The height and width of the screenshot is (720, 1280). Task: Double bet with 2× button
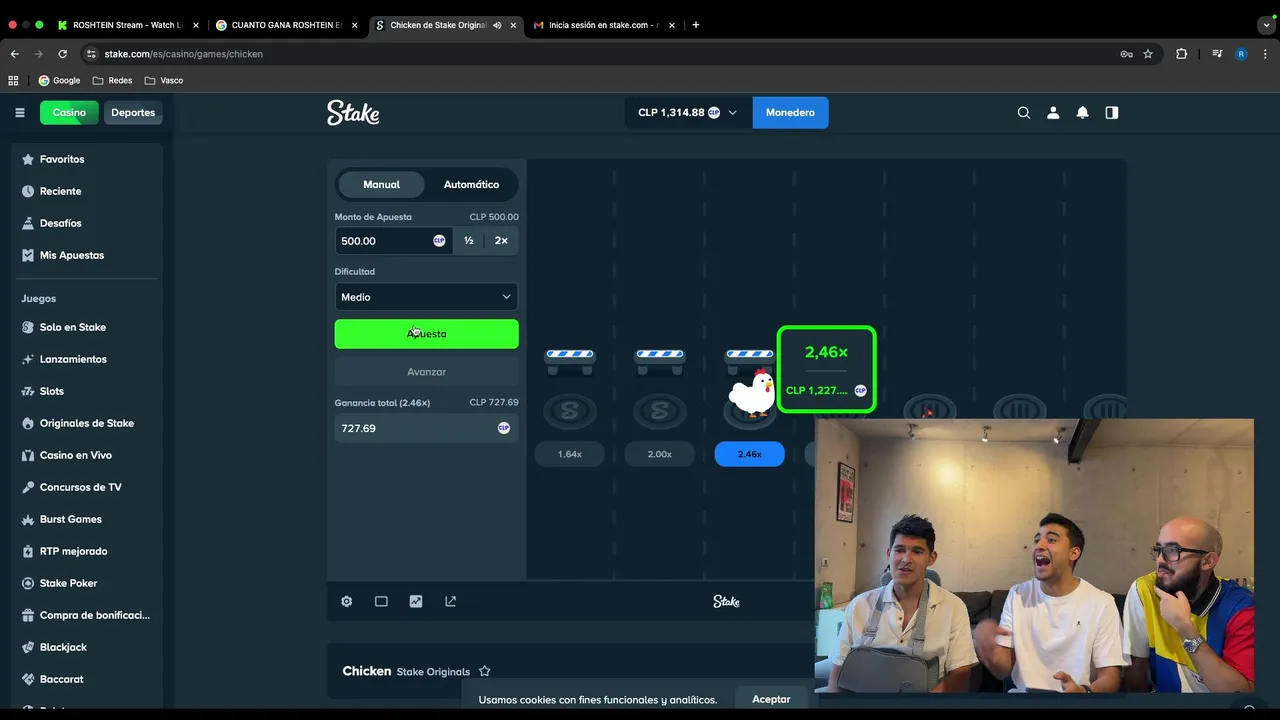(501, 241)
